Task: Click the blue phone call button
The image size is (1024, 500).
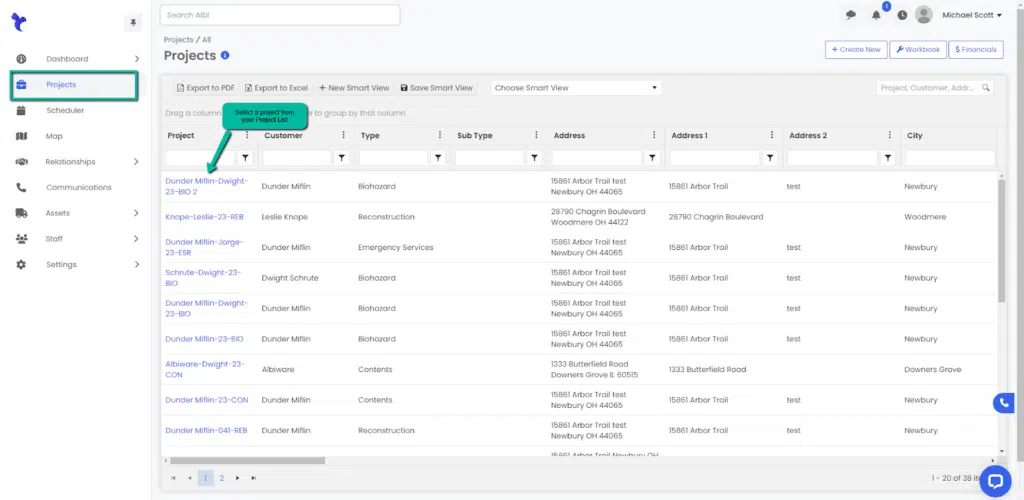Action: click(x=1003, y=403)
